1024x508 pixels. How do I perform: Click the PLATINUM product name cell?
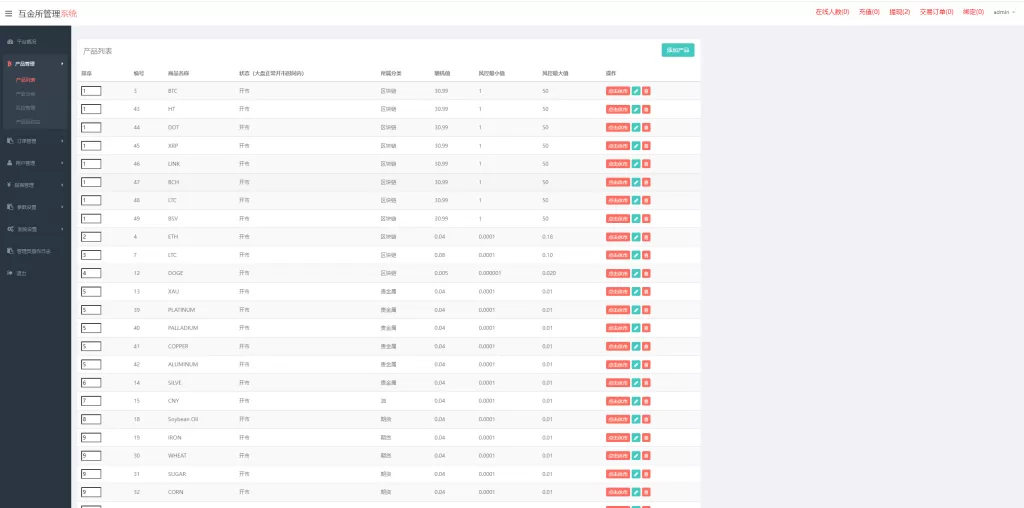[x=182, y=310]
